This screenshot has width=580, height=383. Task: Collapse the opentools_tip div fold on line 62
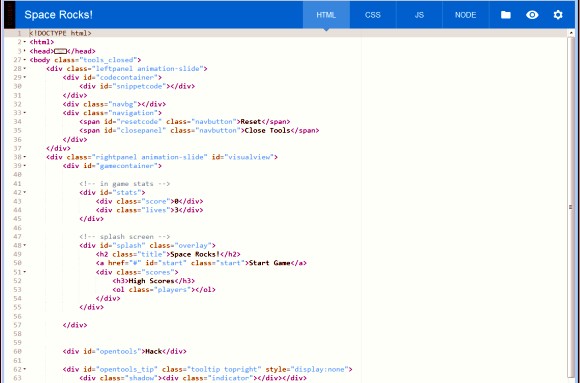pyautogui.click(x=25, y=369)
